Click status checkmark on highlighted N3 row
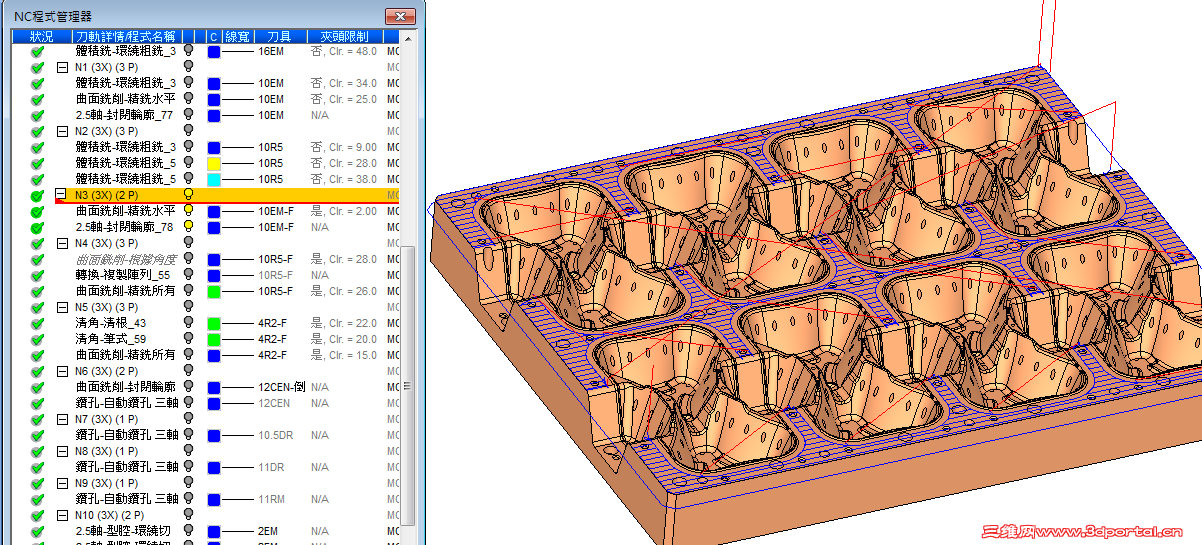1202x545 pixels. tap(37, 195)
